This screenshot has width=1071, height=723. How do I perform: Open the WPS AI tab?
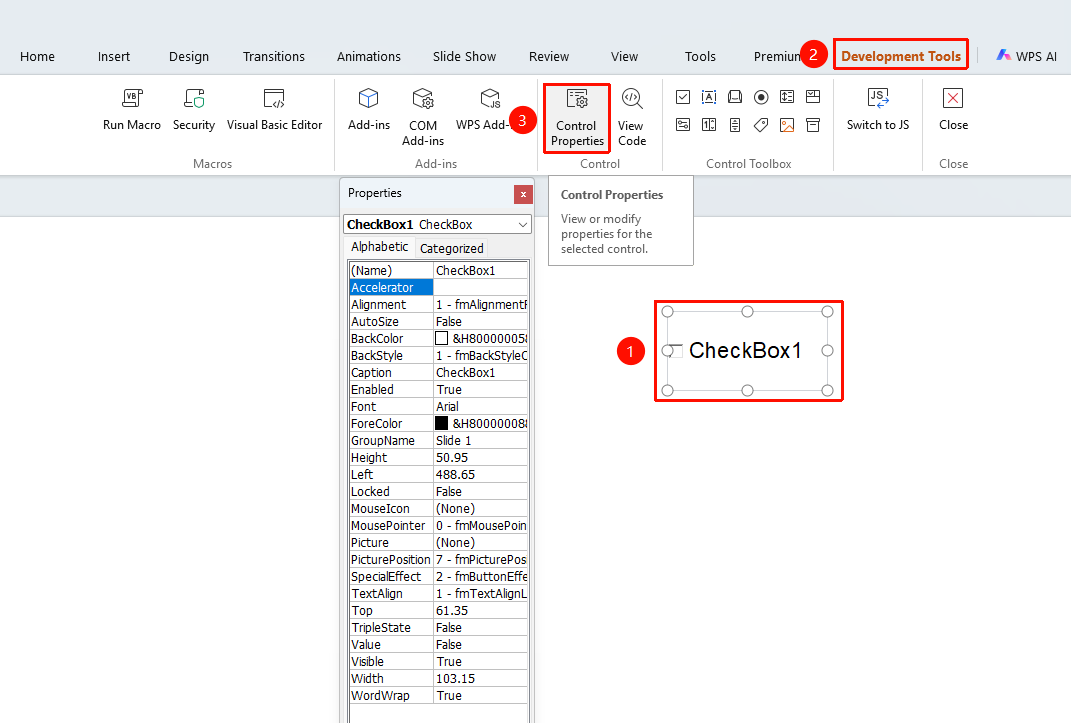[x=1027, y=57]
